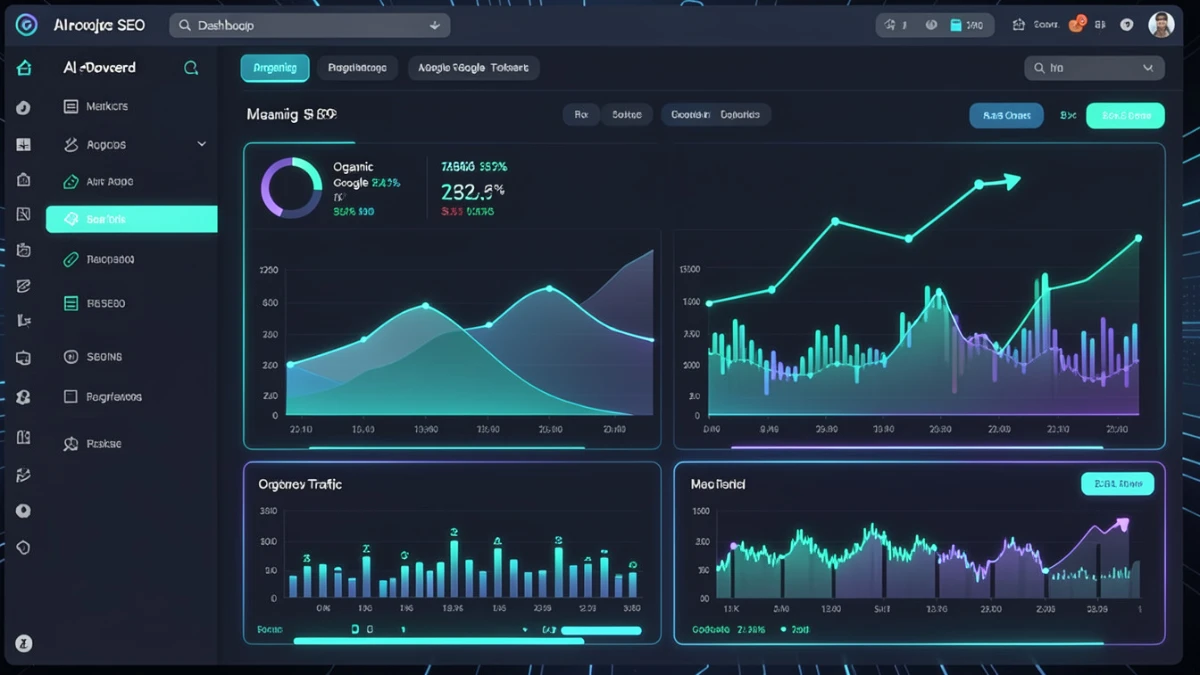Screen dimensions: 1200x675
Task: Expand the Aogobs sidebar chevron
Action: pyautogui.click(x=201, y=144)
